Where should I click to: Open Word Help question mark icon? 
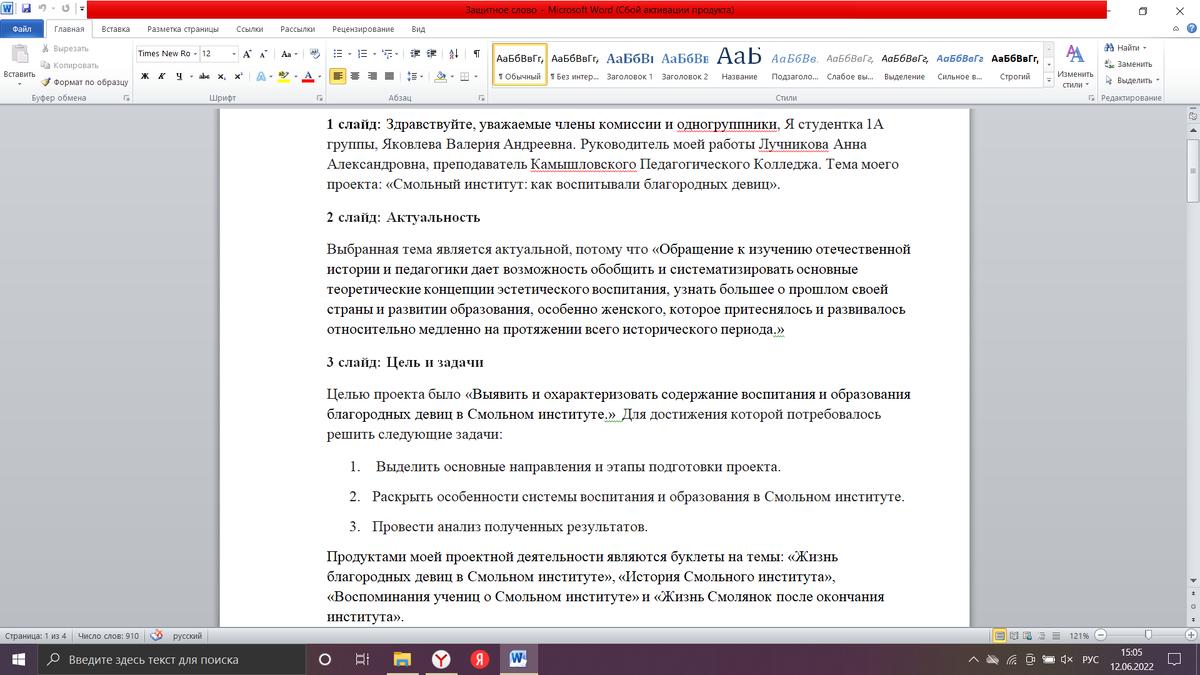pos(1191,30)
